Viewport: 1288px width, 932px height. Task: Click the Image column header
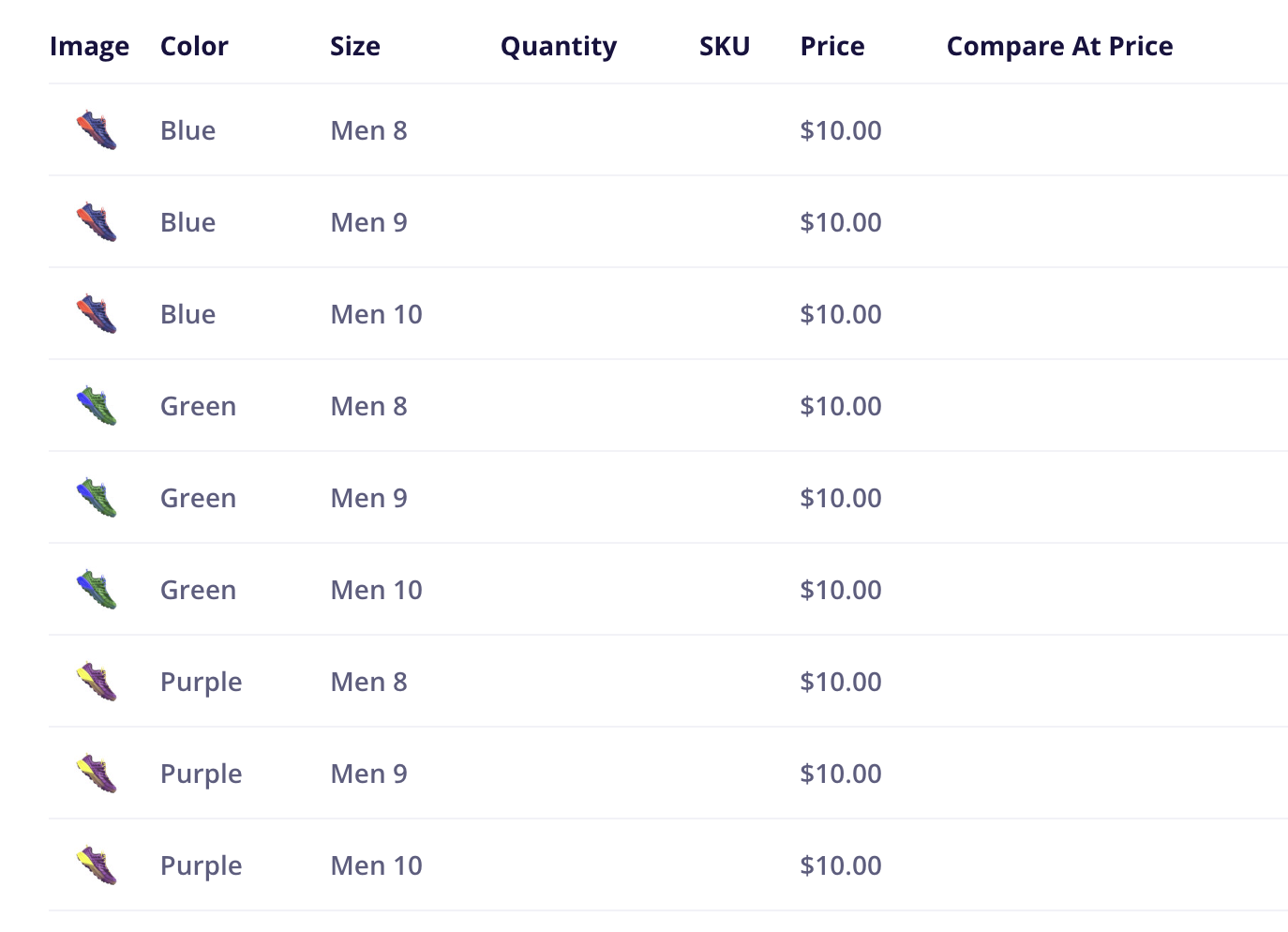tap(89, 46)
